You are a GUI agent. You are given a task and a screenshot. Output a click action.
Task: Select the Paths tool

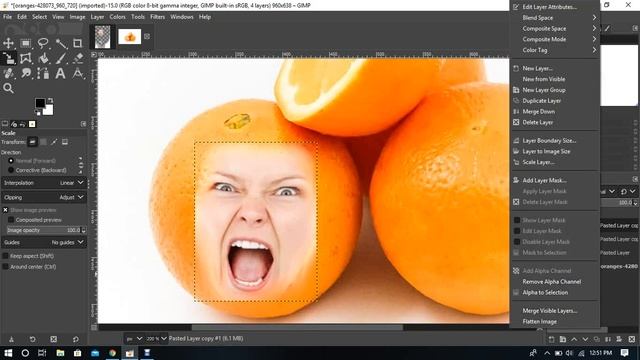[x=43, y=73]
